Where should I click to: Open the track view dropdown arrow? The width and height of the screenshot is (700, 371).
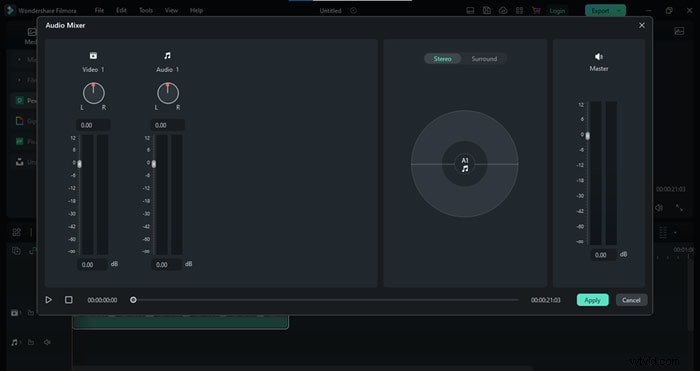coord(675,233)
